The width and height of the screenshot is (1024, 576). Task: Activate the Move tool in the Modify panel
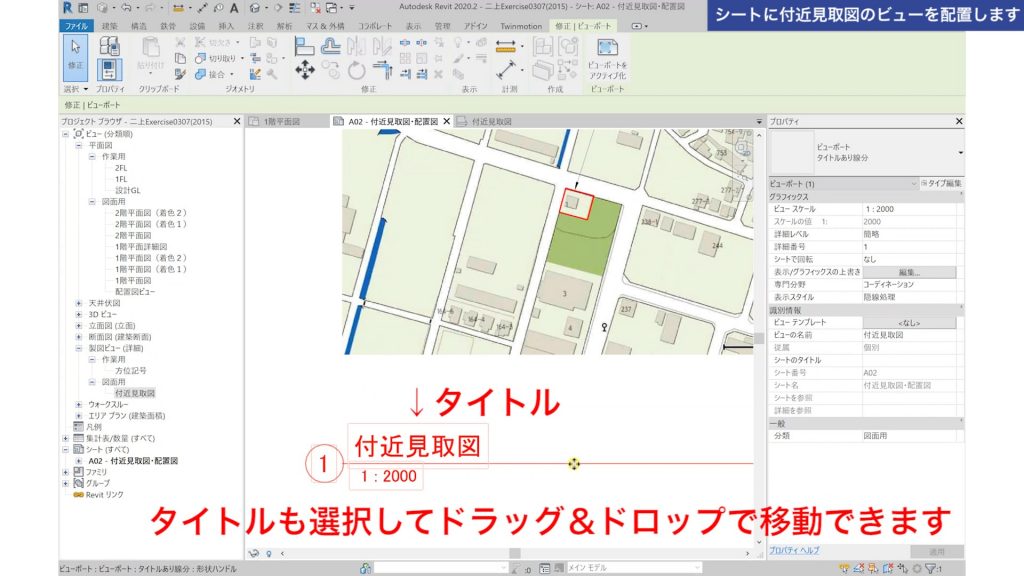click(x=304, y=72)
